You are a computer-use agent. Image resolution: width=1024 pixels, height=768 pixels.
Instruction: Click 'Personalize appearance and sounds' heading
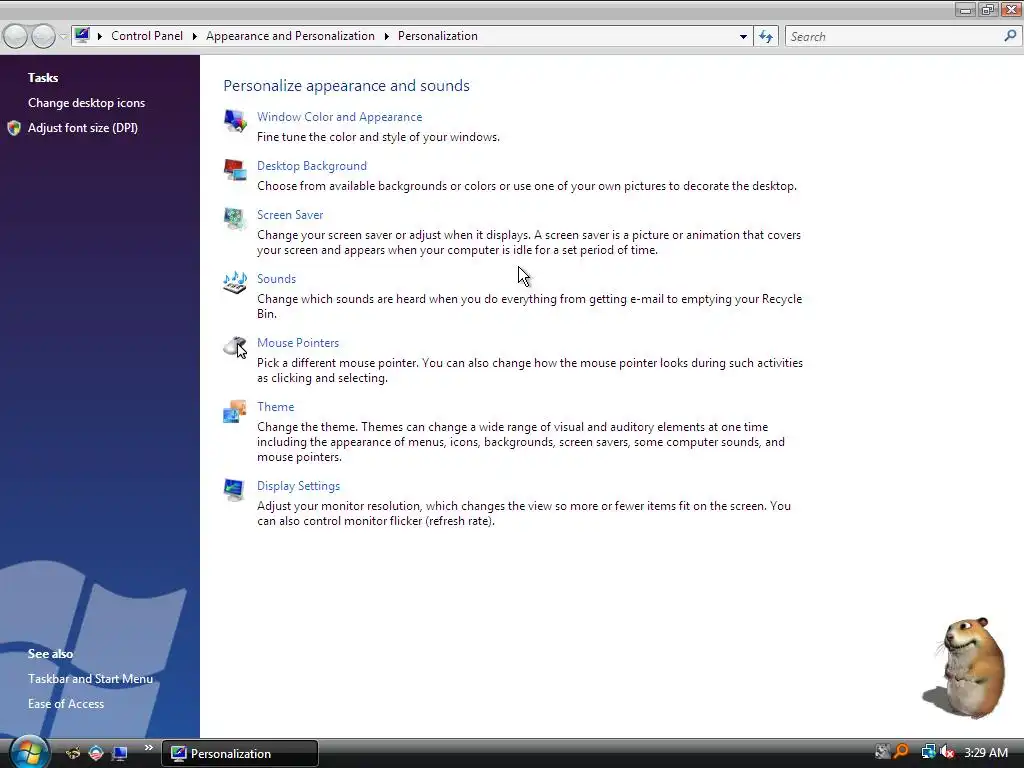point(346,86)
